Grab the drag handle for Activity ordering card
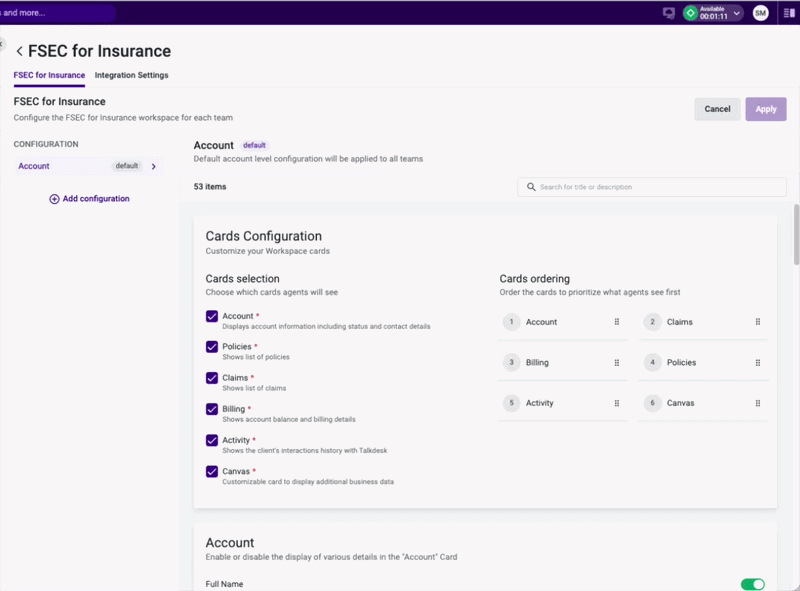 (x=617, y=403)
